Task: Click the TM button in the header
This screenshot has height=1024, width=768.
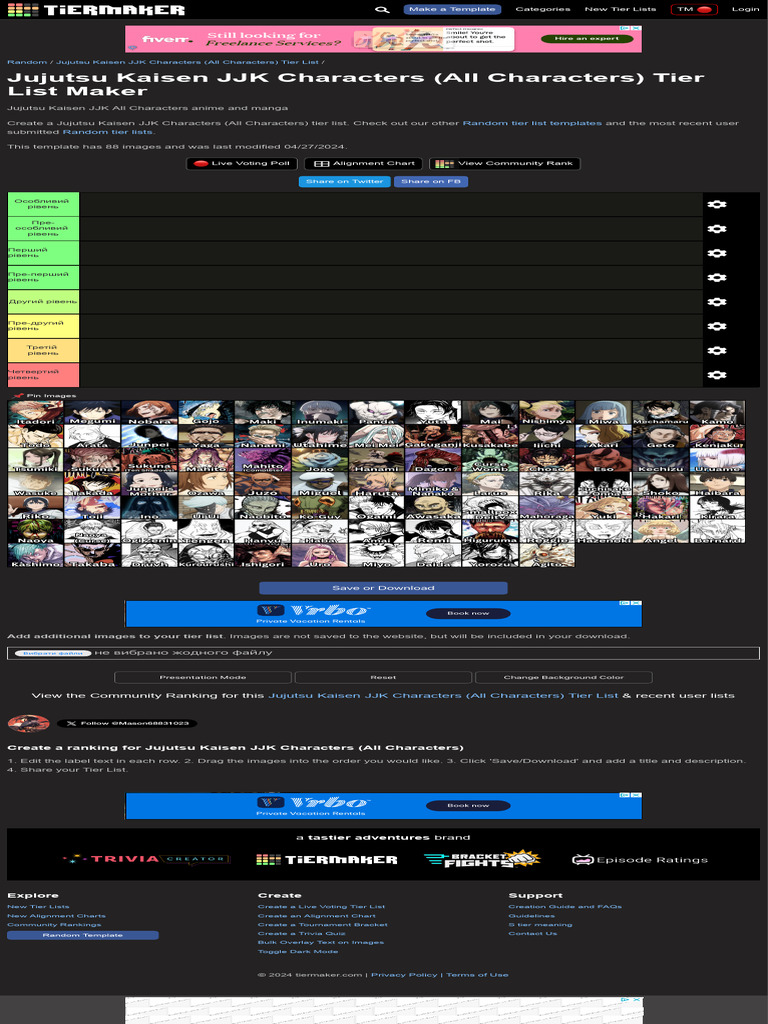Action: (x=694, y=9)
